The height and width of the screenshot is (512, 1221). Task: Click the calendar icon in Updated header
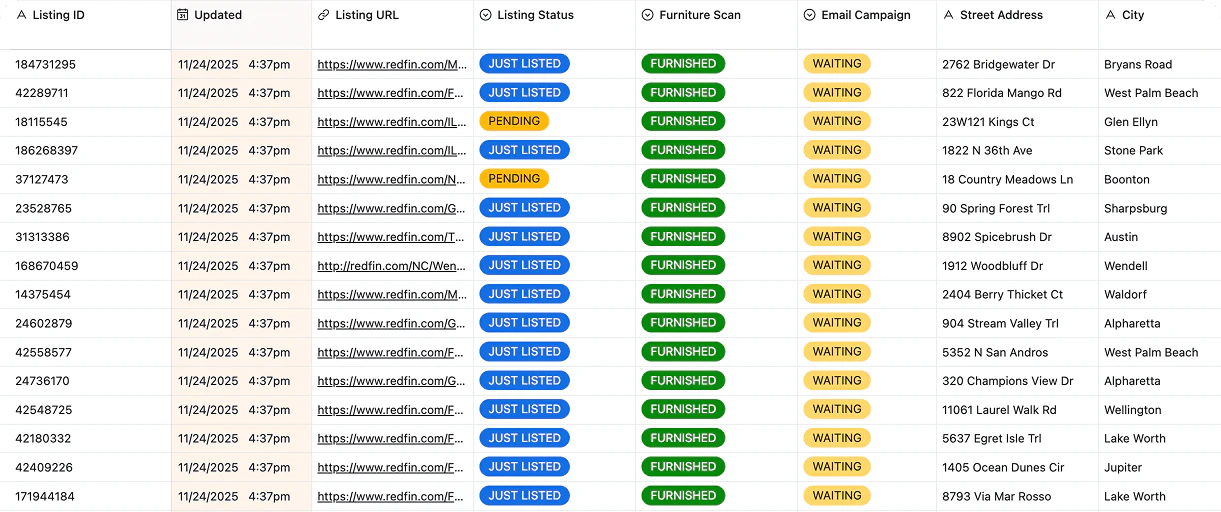pyautogui.click(x=183, y=15)
